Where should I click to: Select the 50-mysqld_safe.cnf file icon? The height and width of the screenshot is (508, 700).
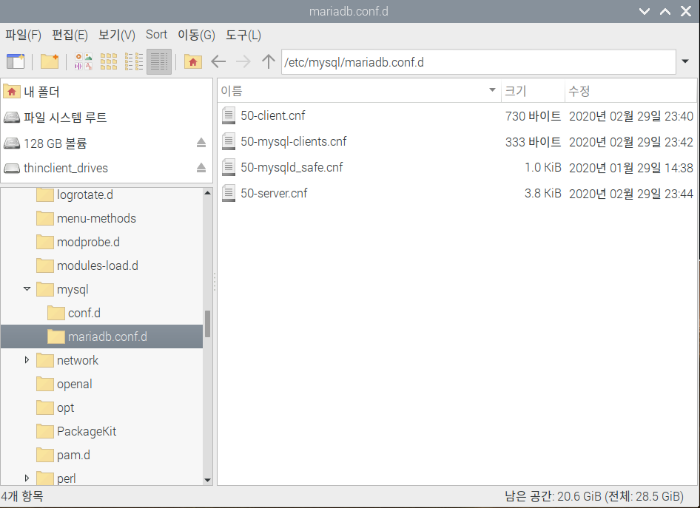(x=229, y=167)
